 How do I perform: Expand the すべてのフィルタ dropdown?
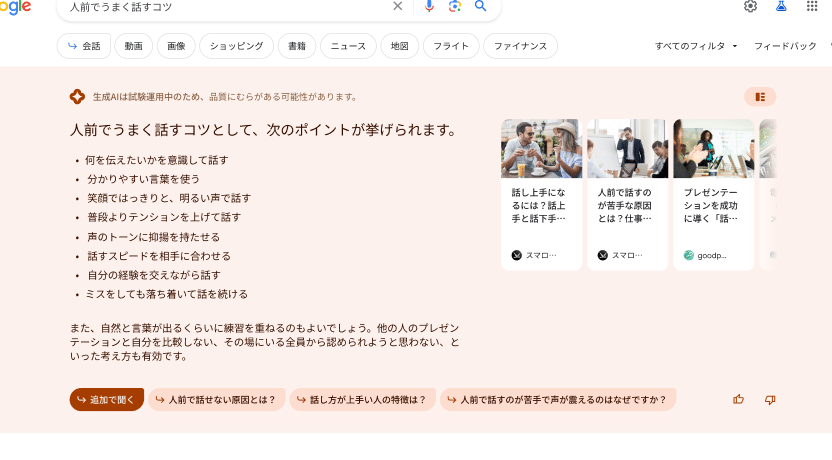click(x=696, y=46)
